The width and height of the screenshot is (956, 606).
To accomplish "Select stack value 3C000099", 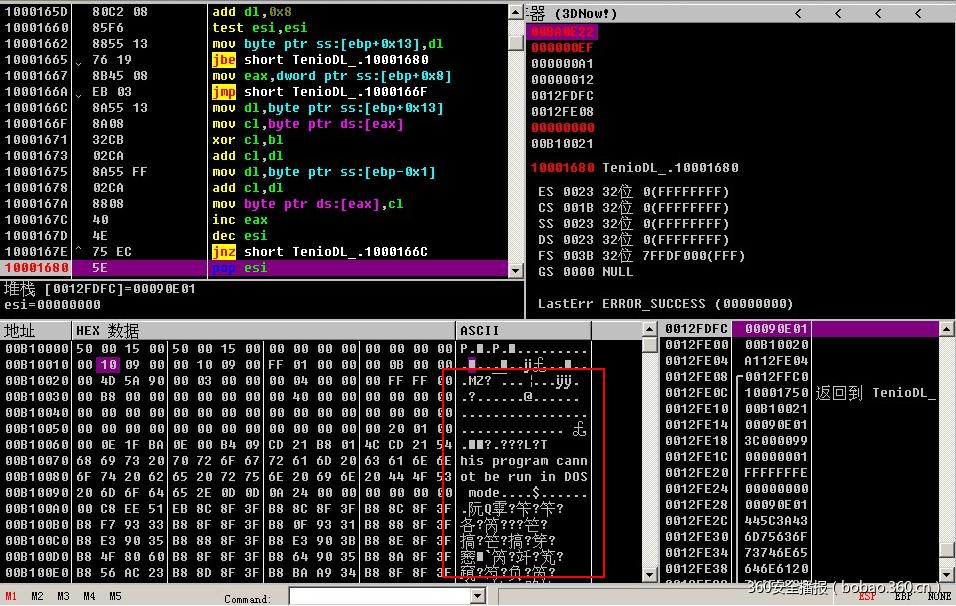I will (776, 441).
